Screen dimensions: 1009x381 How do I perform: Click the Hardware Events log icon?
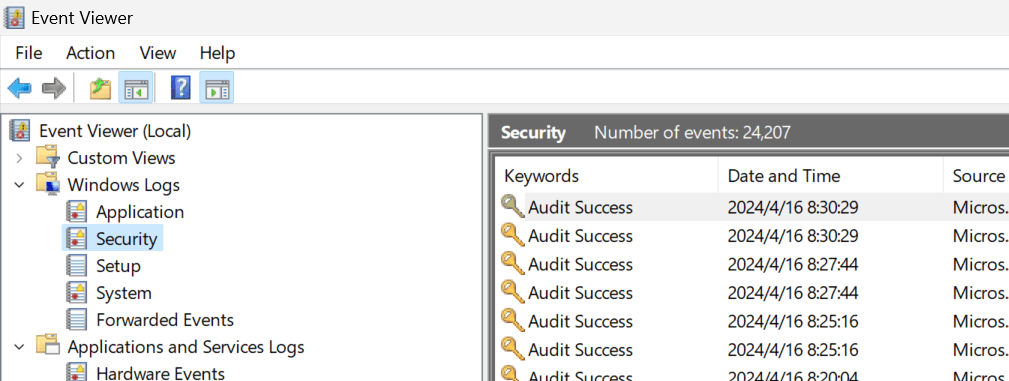(77, 372)
